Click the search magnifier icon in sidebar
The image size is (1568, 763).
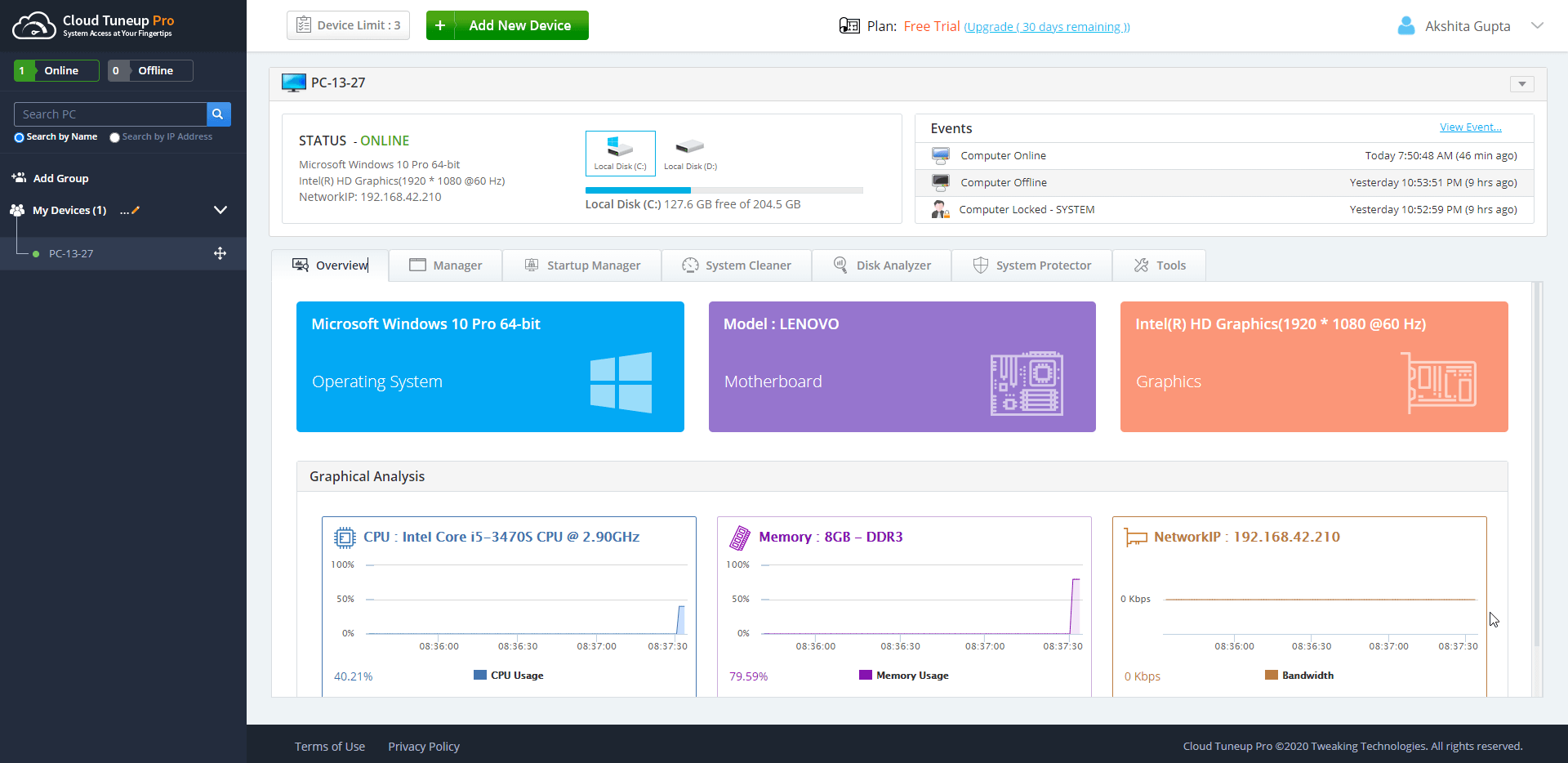point(217,114)
